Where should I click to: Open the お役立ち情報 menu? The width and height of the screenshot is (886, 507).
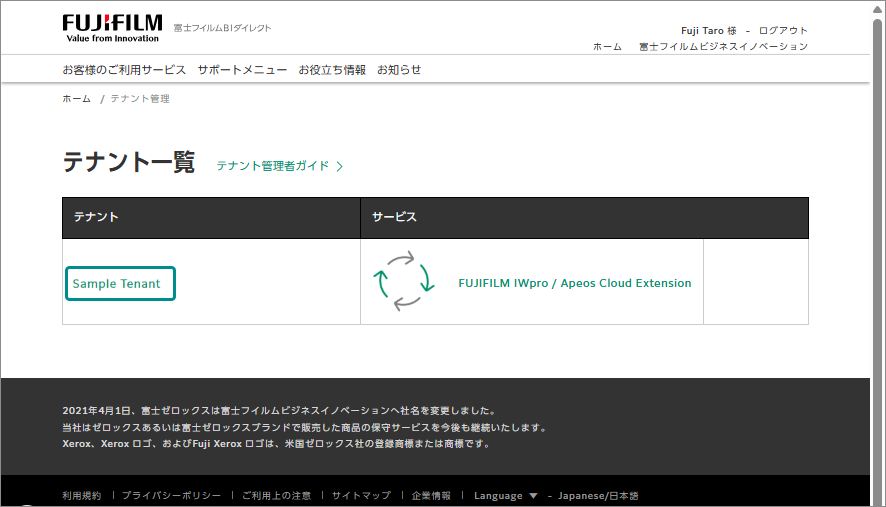click(x=332, y=70)
